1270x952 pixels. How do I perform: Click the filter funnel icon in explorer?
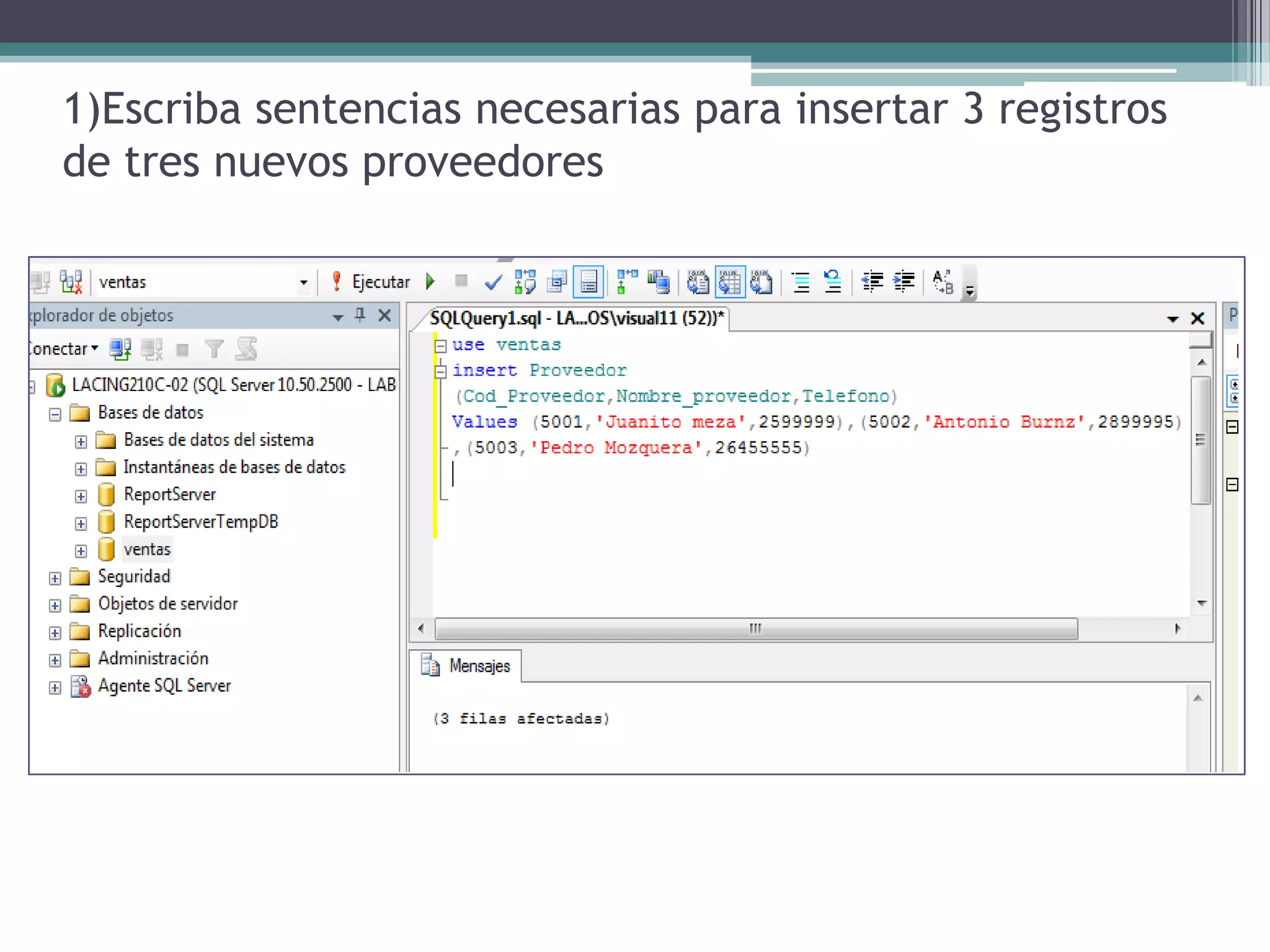[x=214, y=350]
